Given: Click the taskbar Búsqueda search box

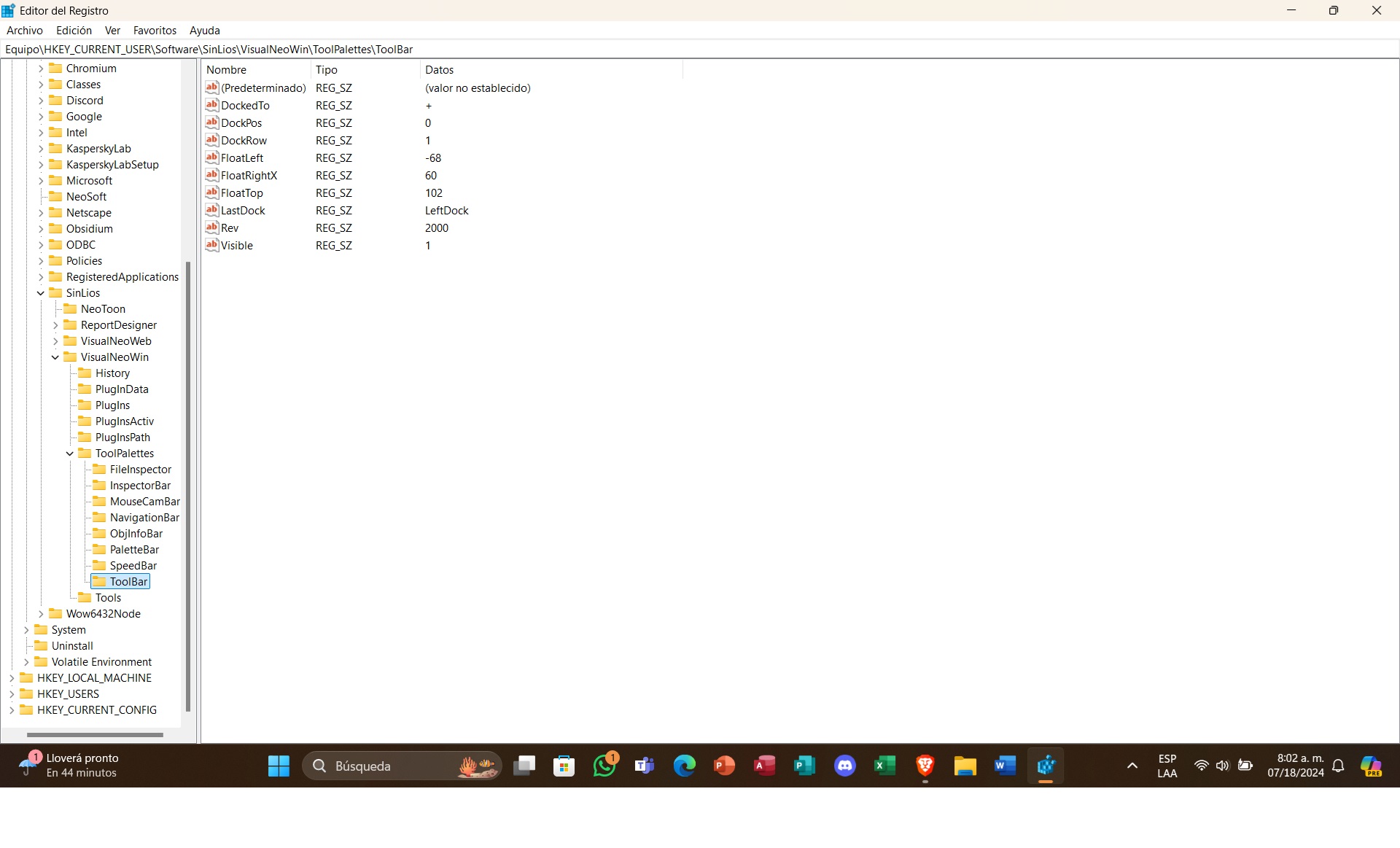Looking at the screenshot, I should (402, 766).
